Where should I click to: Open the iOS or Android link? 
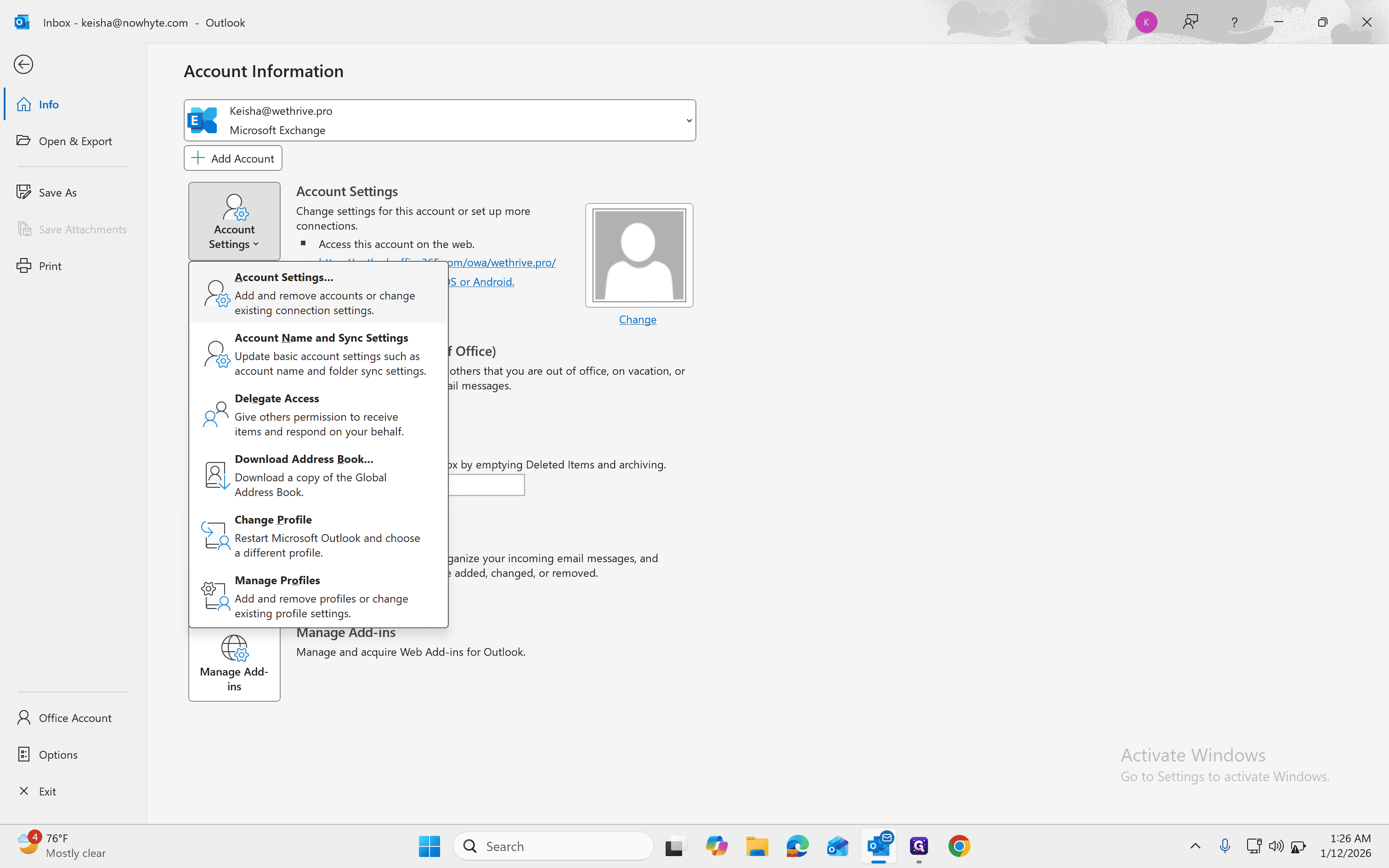point(481,281)
